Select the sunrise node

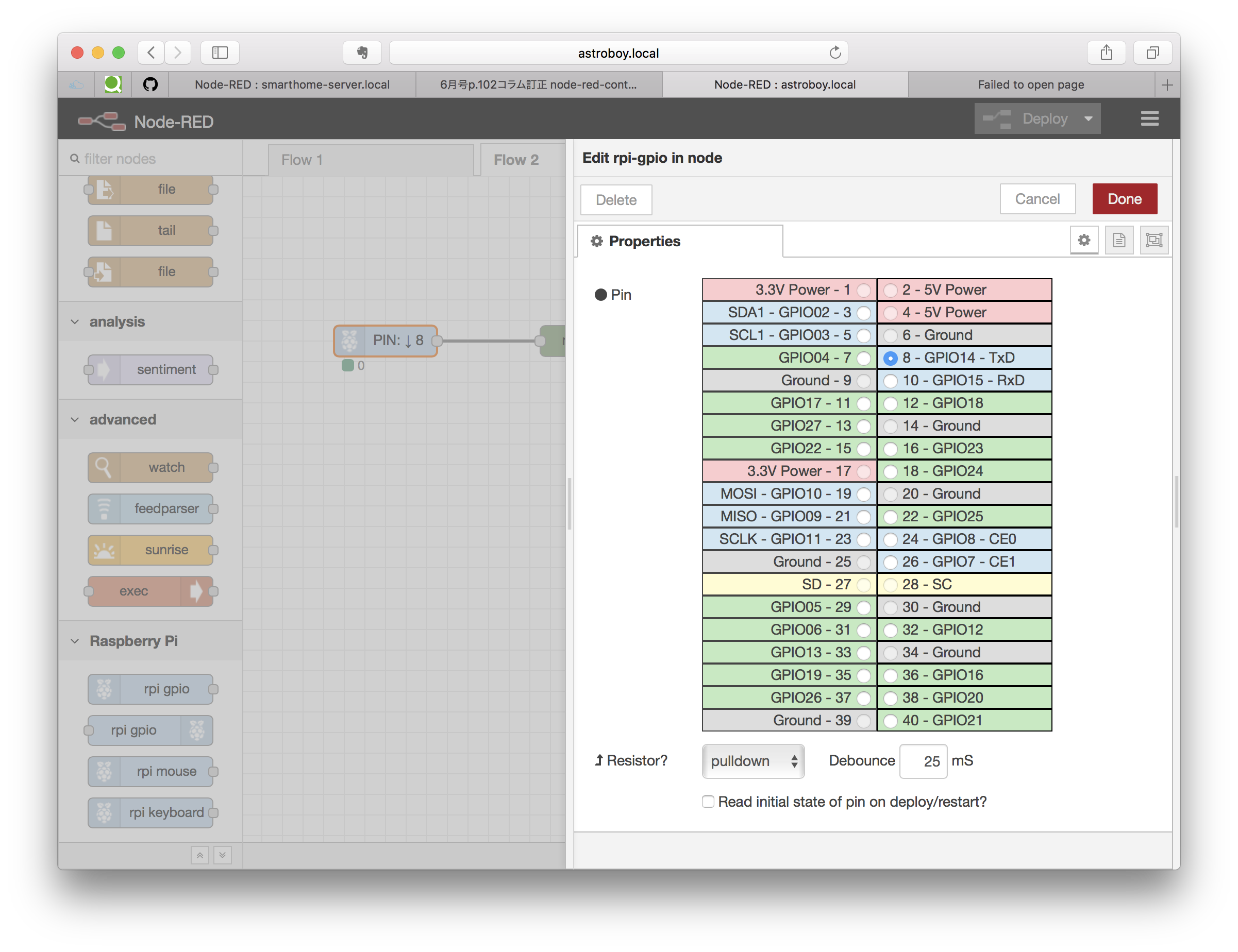(x=150, y=550)
